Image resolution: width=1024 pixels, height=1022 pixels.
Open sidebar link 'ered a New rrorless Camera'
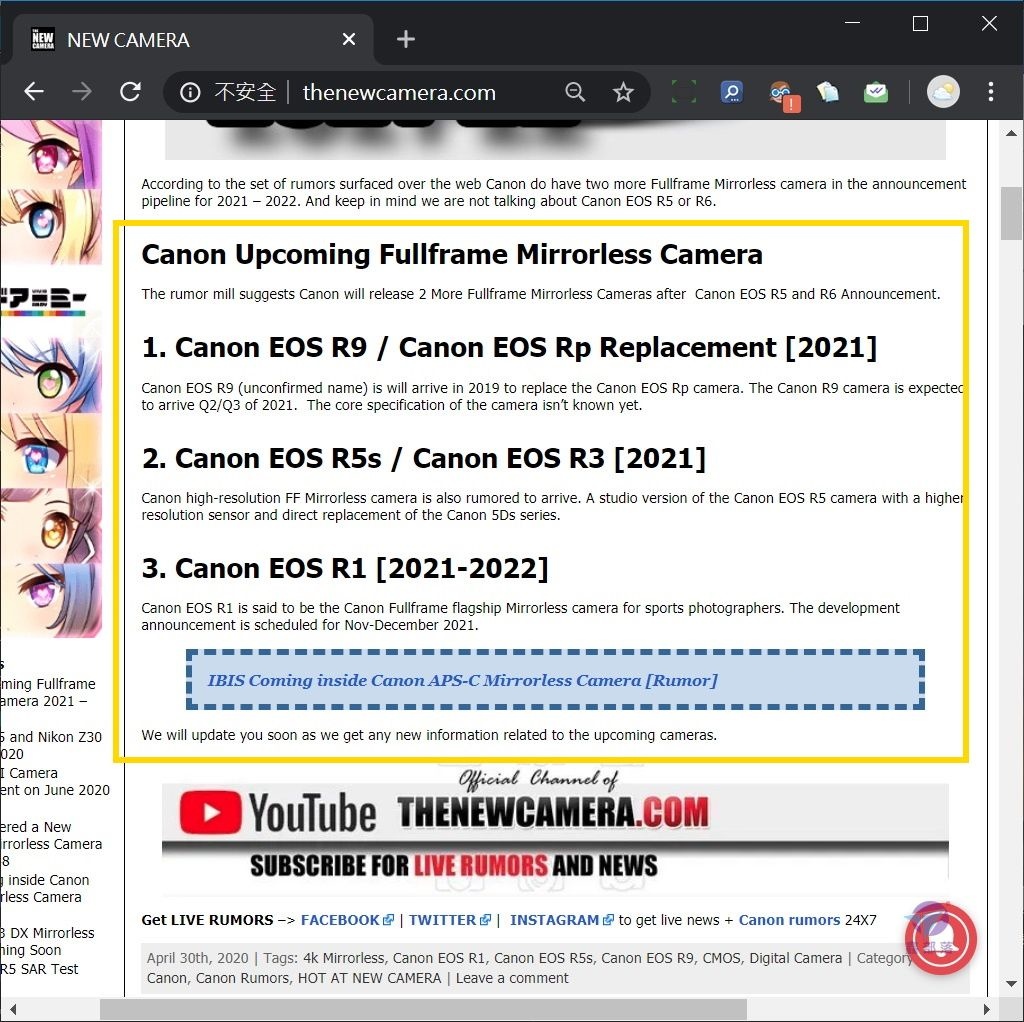pyautogui.click(x=51, y=844)
